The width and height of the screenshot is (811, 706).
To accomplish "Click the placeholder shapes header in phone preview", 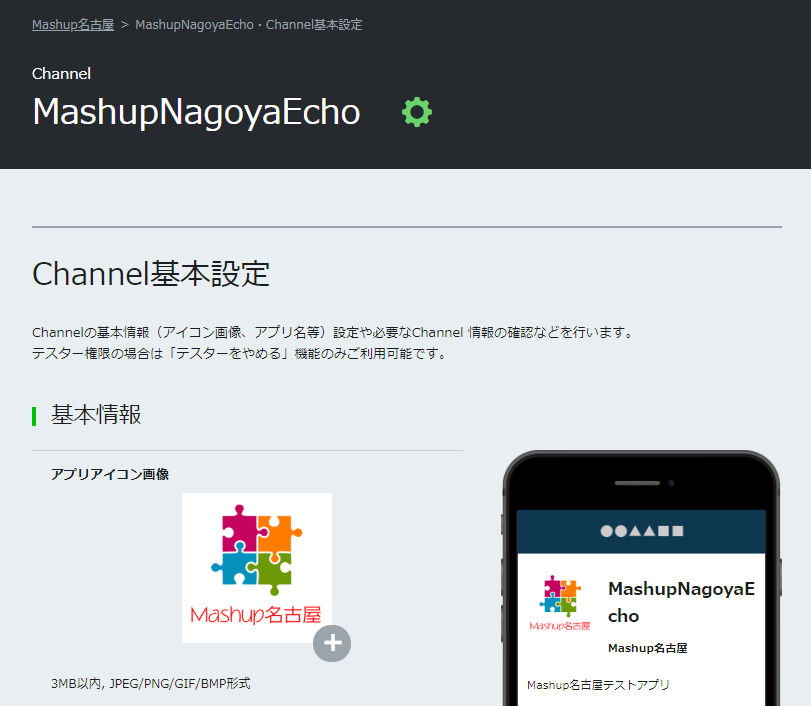I will click(641, 531).
